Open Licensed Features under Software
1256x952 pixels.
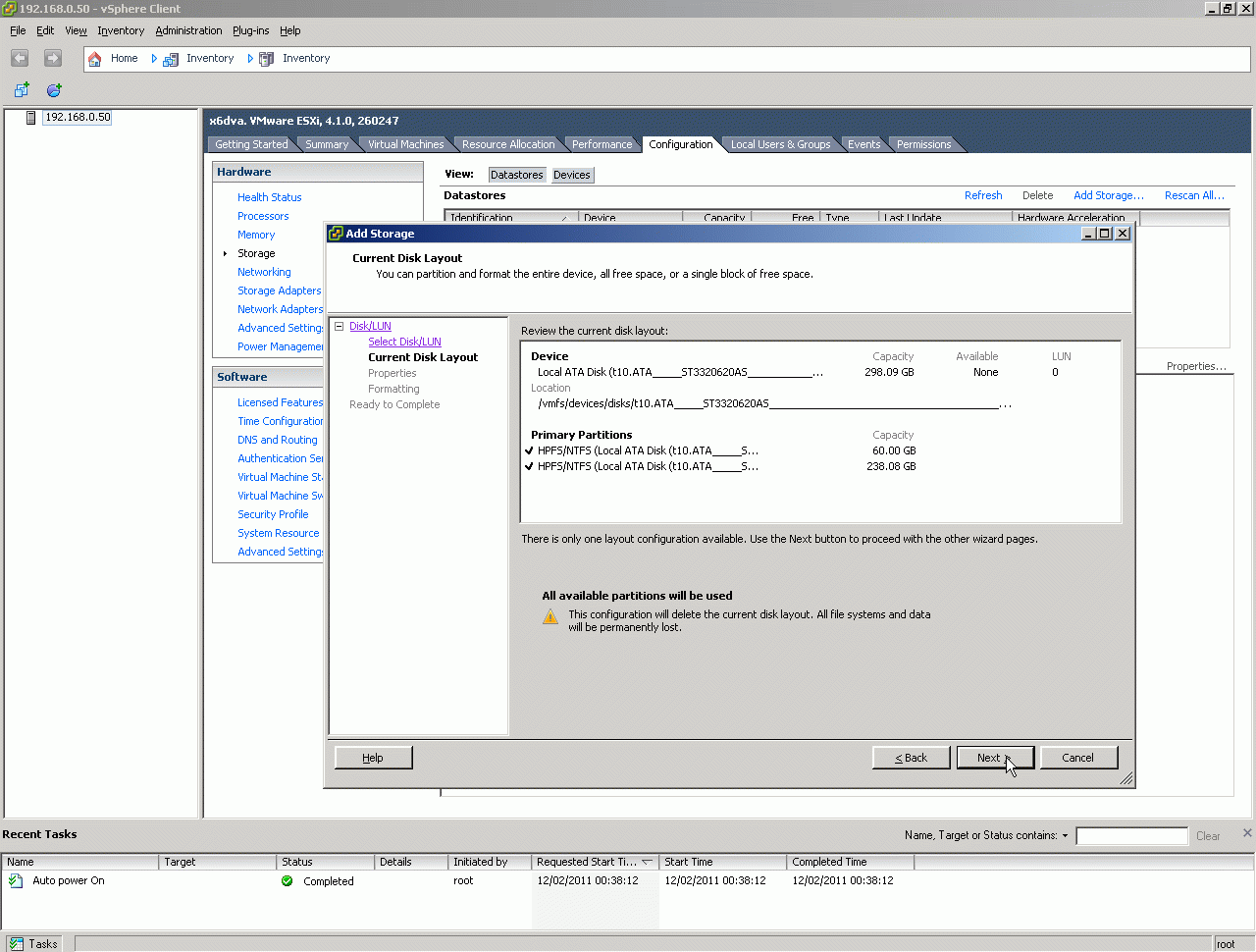[280, 402]
